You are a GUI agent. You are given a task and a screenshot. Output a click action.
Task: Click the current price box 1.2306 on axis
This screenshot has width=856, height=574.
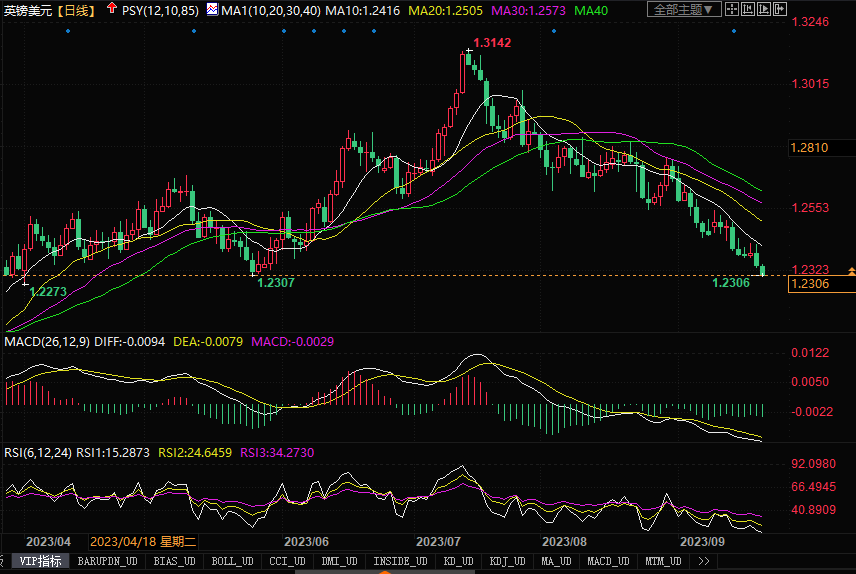810,284
